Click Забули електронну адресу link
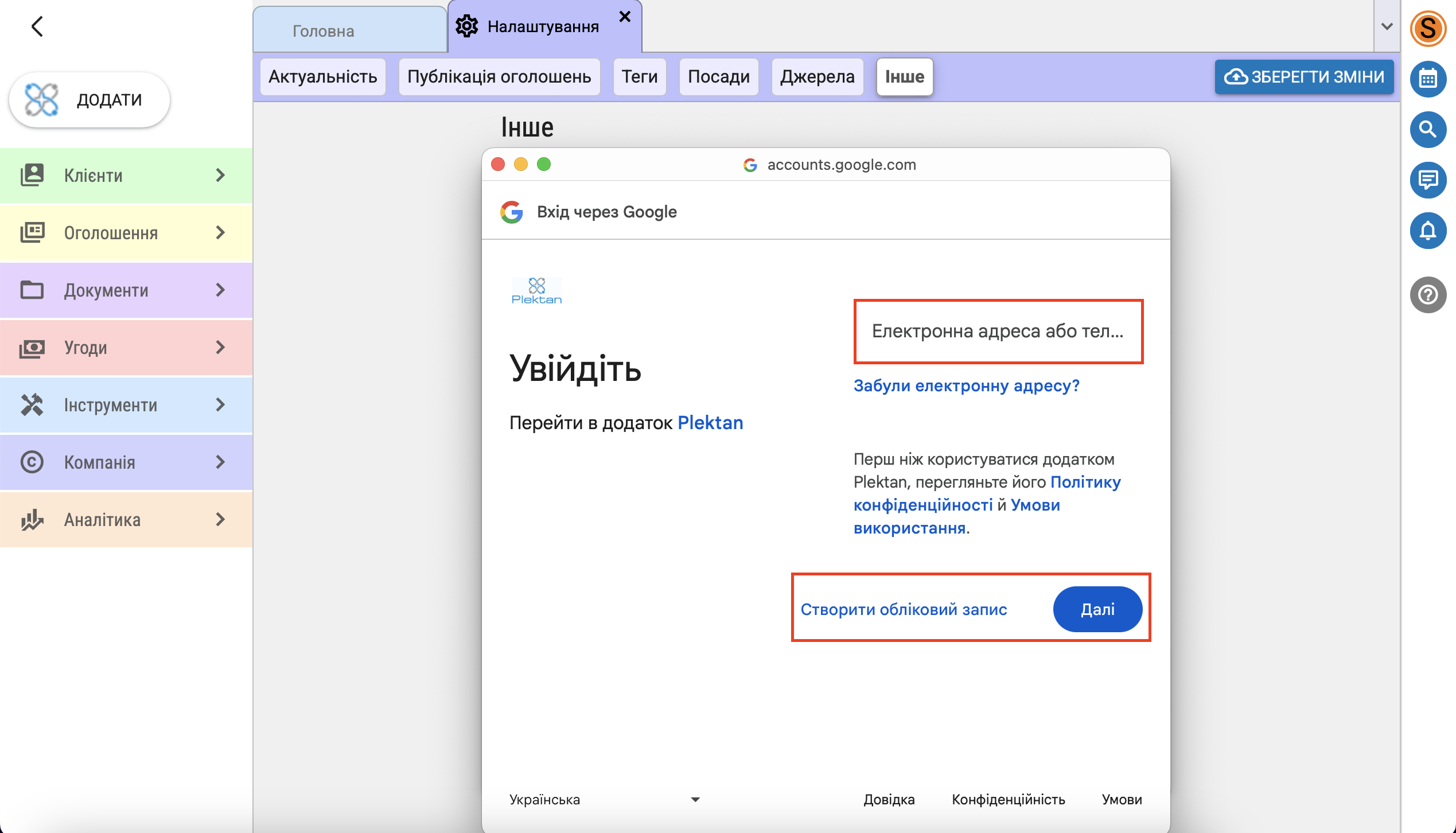The width and height of the screenshot is (1456, 833). click(966, 386)
